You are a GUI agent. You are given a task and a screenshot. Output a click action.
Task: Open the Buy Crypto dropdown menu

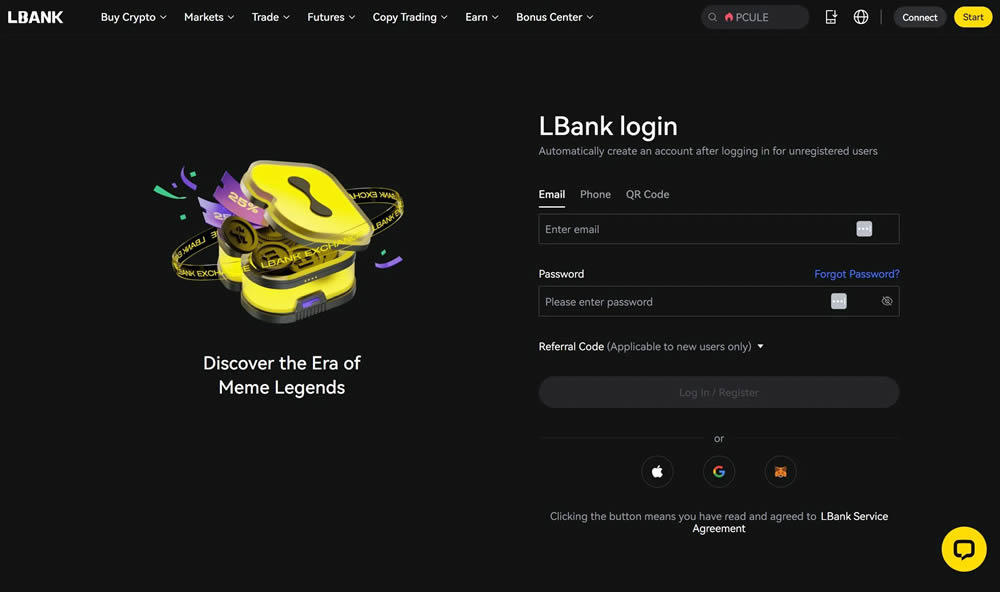[133, 17]
